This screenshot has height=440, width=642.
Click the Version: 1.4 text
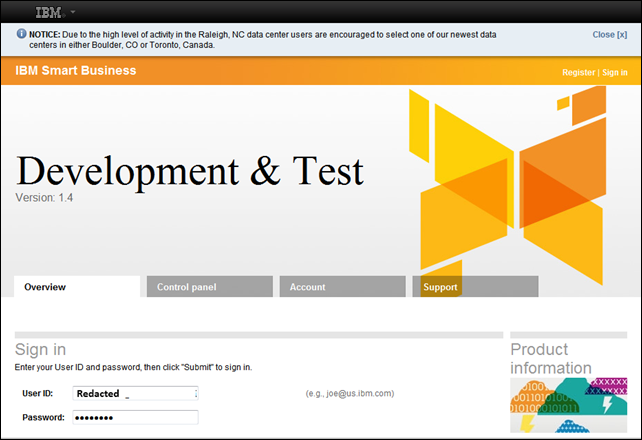click(x=44, y=198)
